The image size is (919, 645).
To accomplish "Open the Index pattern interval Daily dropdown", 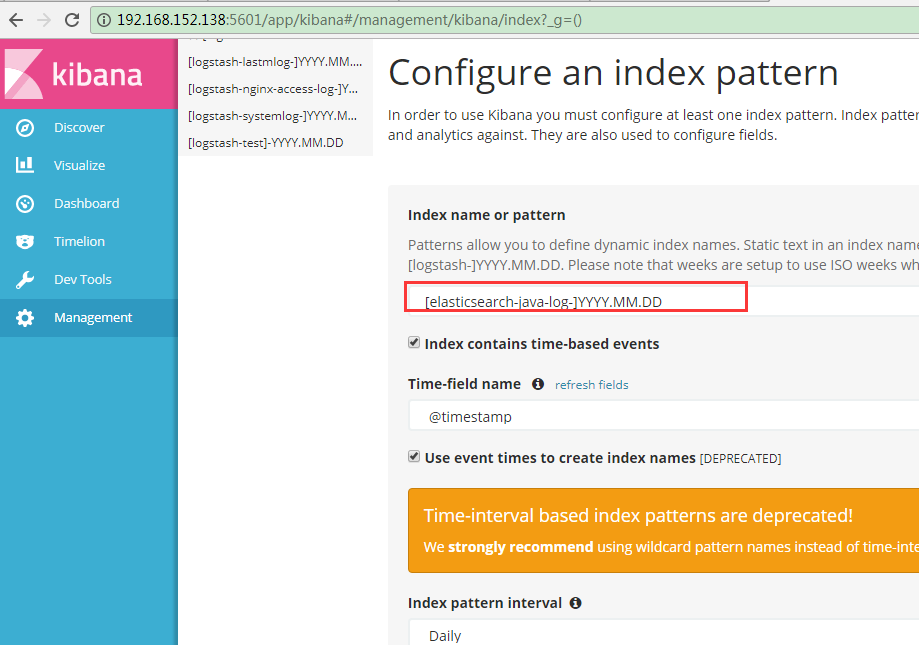I will tap(663, 634).
